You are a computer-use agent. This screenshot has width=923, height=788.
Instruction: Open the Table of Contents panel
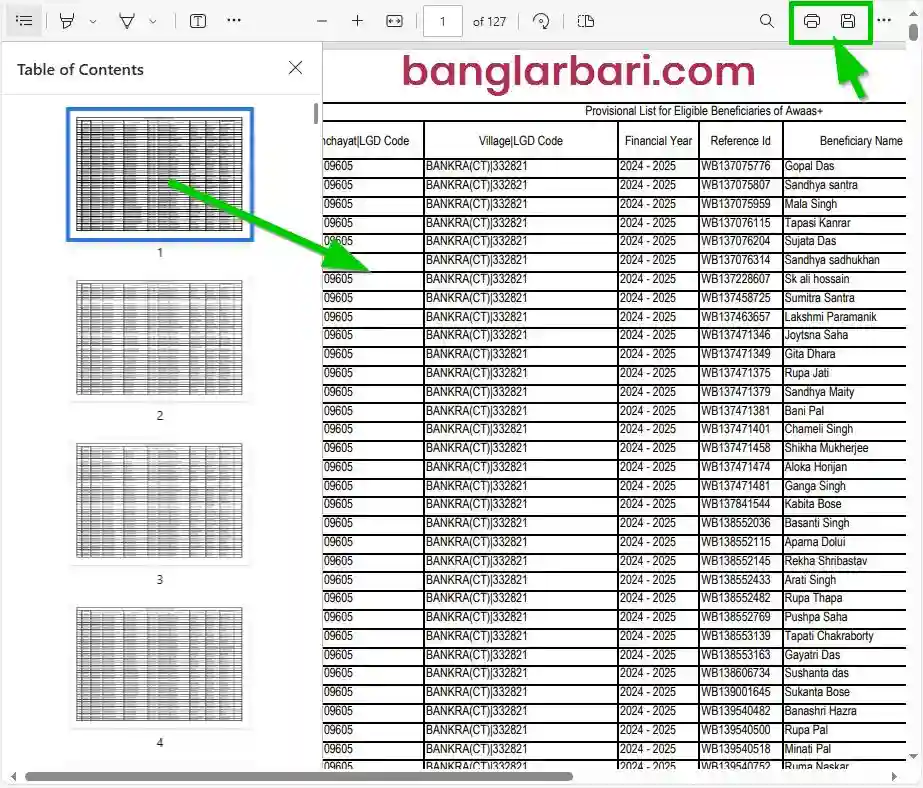(x=24, y=20)
